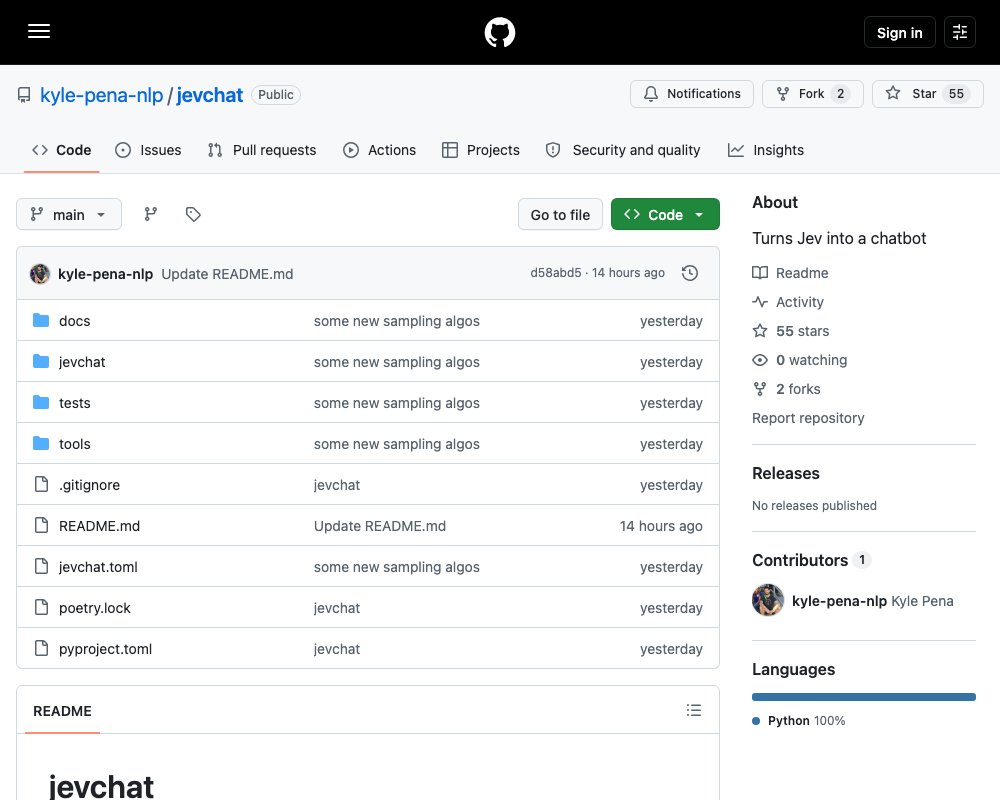This screenshot has height=800, width=1000.
Task: Open kyle-pena-nlp contributor name link
Action: tap(839, 601)
